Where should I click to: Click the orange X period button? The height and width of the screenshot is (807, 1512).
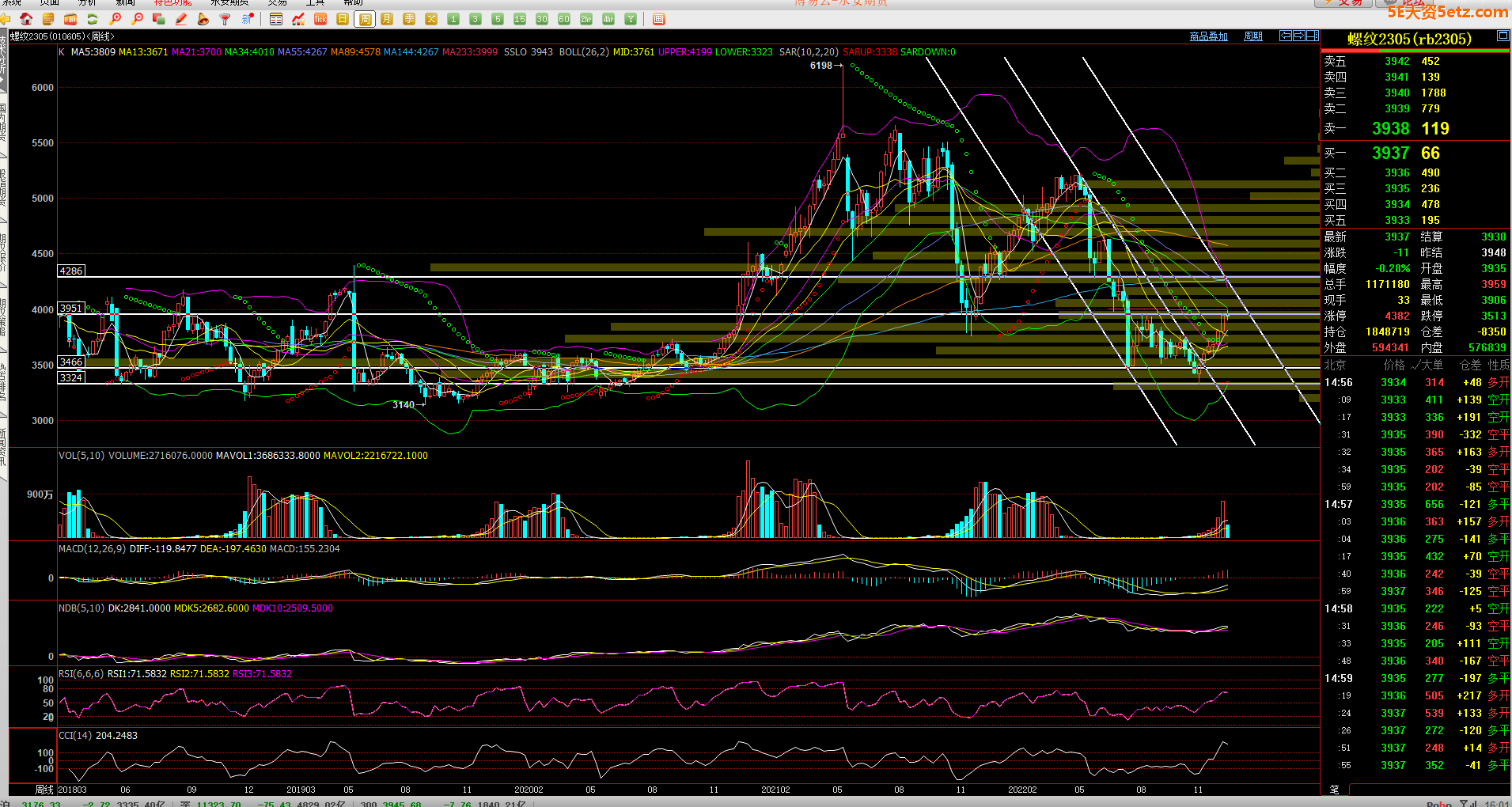[x=431, y=19]
